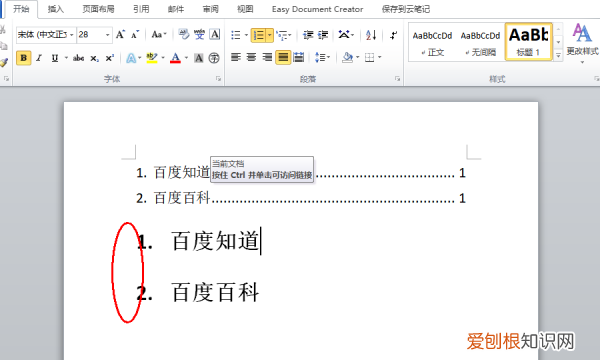Expand underline style options arrow
The image size is (600, 360).
click(x=66, y=58)
